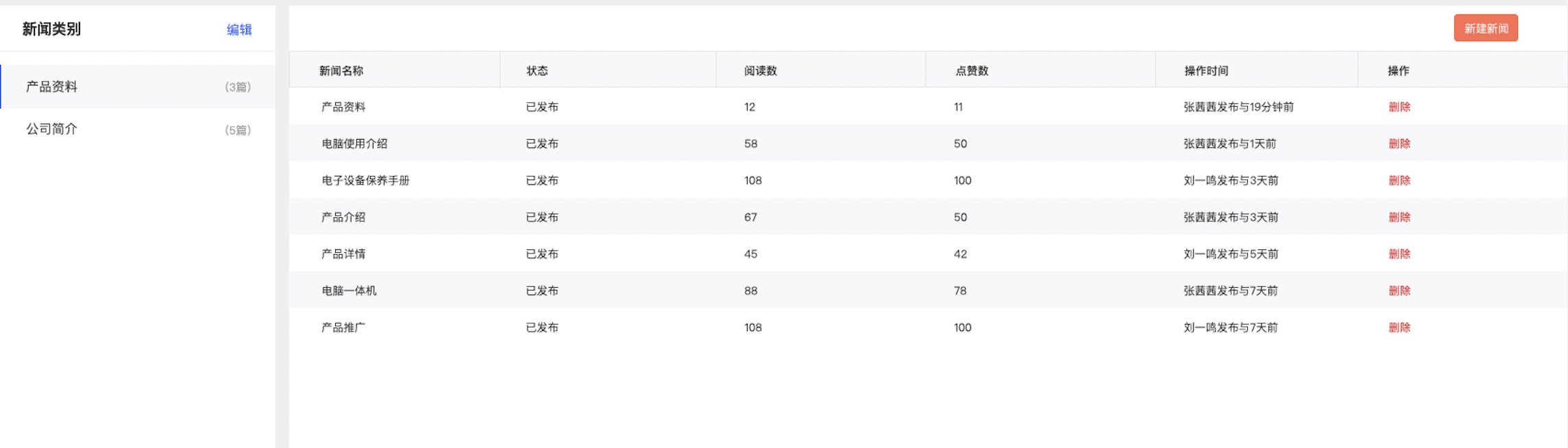Select the 公司简介 category in sidebar
Viewport: 1568px width, 448px height.
[x=52, y=129]
